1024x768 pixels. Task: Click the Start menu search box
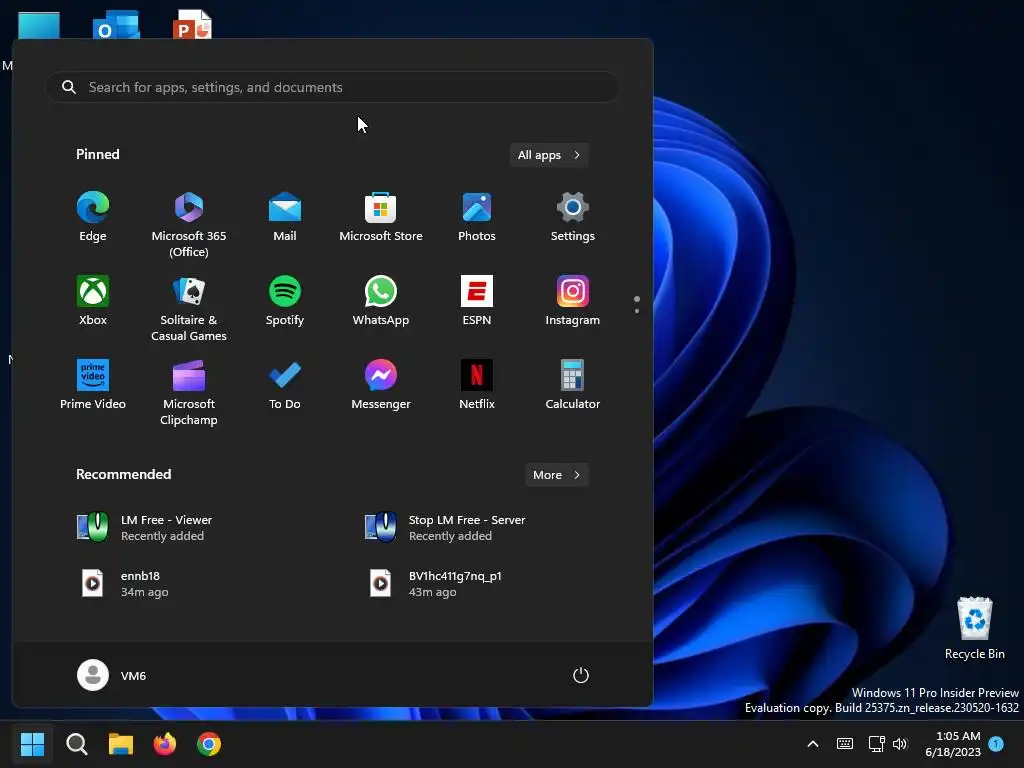(332, 87)
